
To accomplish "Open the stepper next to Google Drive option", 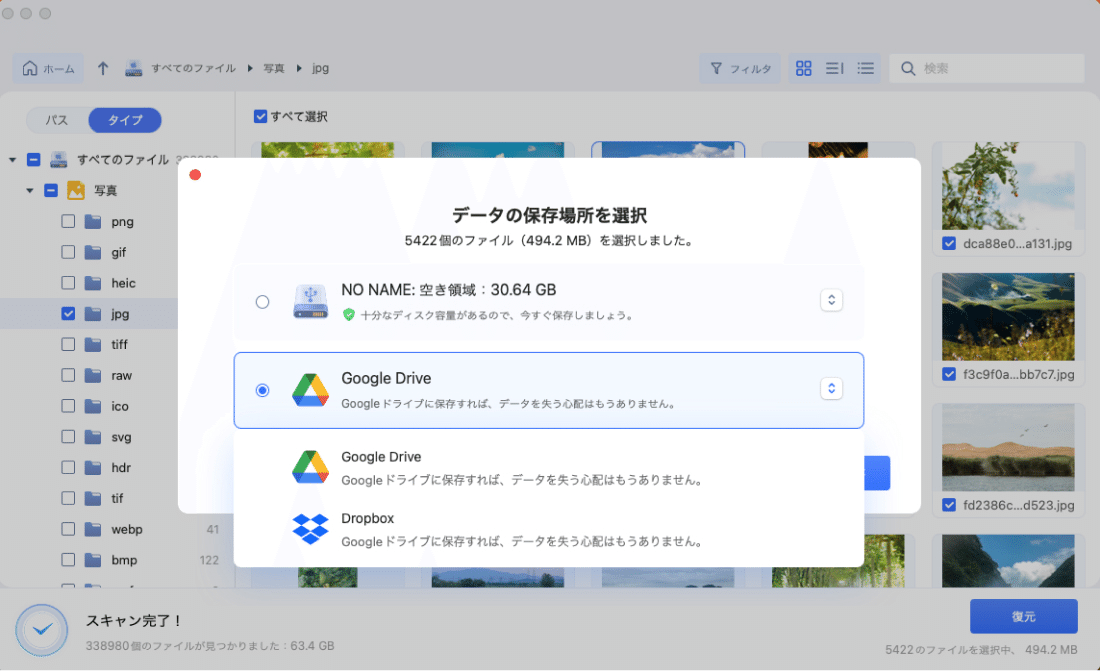I will pyautogui.click(x=831, y=388).
